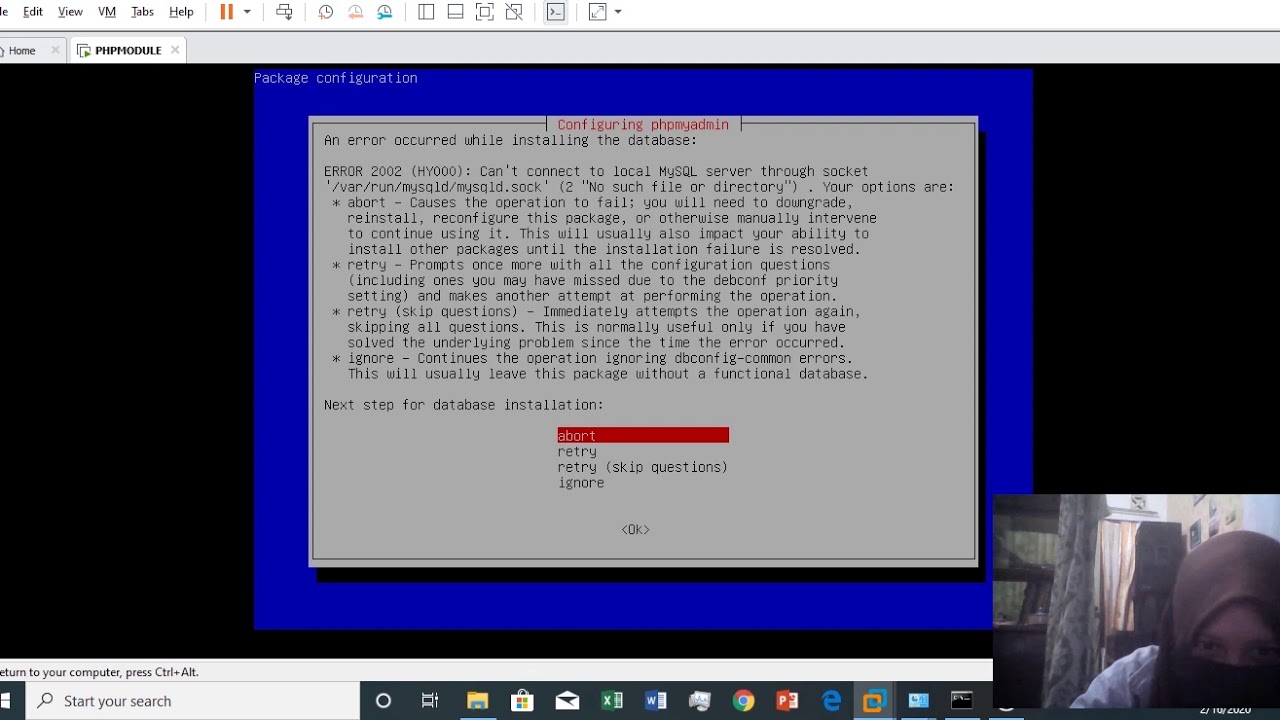Choose retry (skip questions) option
Viewport: 1280px width, 720px height.
pos(643,467)
